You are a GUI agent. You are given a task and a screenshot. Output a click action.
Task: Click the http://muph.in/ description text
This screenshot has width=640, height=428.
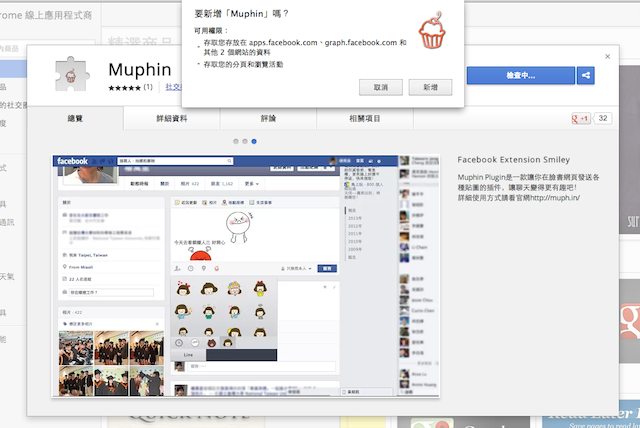(x=555, y=198)
